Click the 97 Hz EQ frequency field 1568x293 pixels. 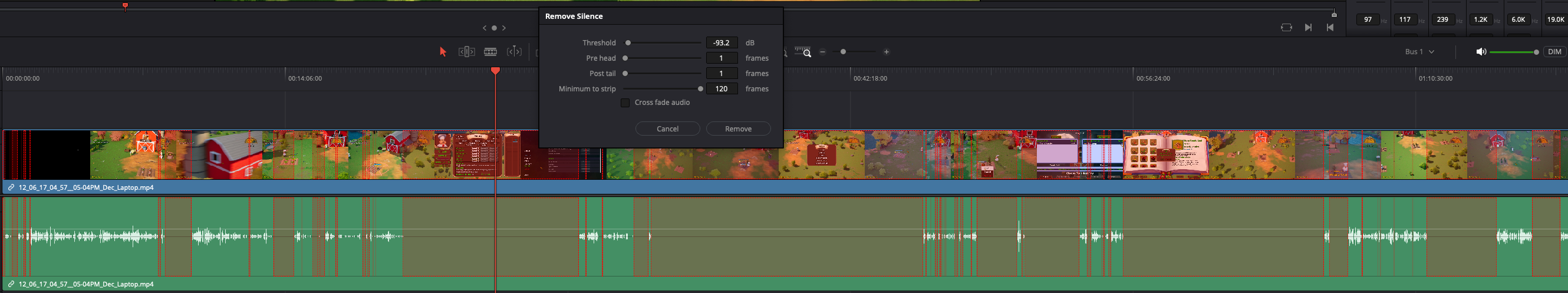click(1368, 19)
